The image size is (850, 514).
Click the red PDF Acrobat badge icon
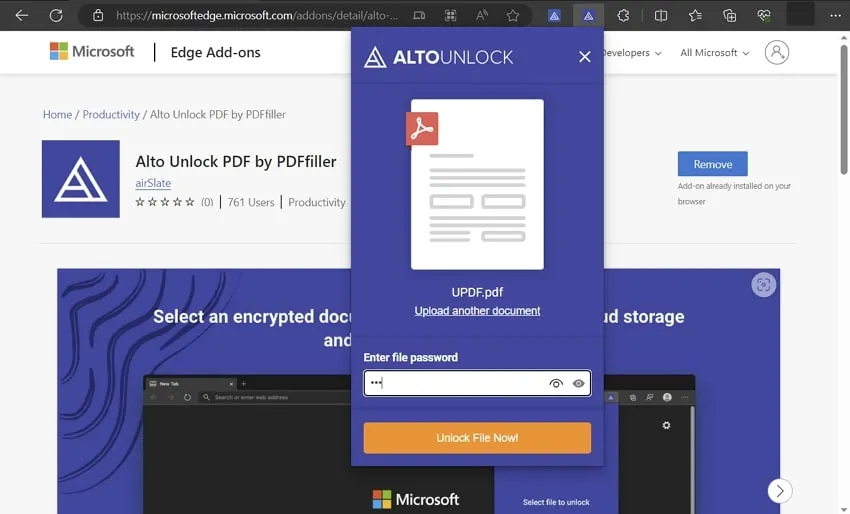(422, 128)
